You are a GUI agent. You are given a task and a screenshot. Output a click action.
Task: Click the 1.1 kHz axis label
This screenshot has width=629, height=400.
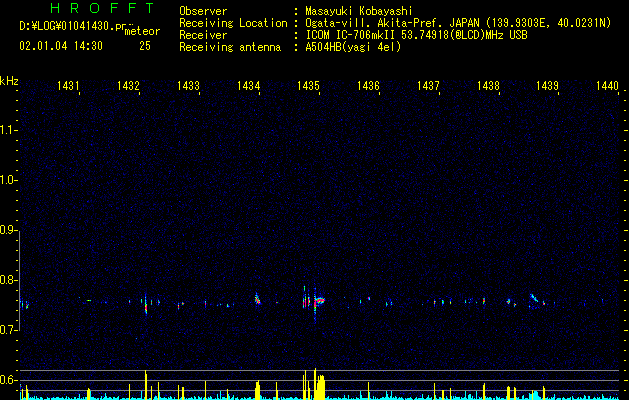(x=9, y=130)
